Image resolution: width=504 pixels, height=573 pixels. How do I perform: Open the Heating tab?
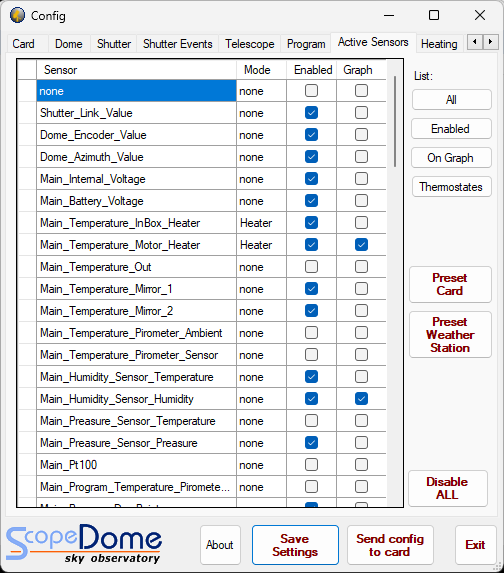(439, 44)
